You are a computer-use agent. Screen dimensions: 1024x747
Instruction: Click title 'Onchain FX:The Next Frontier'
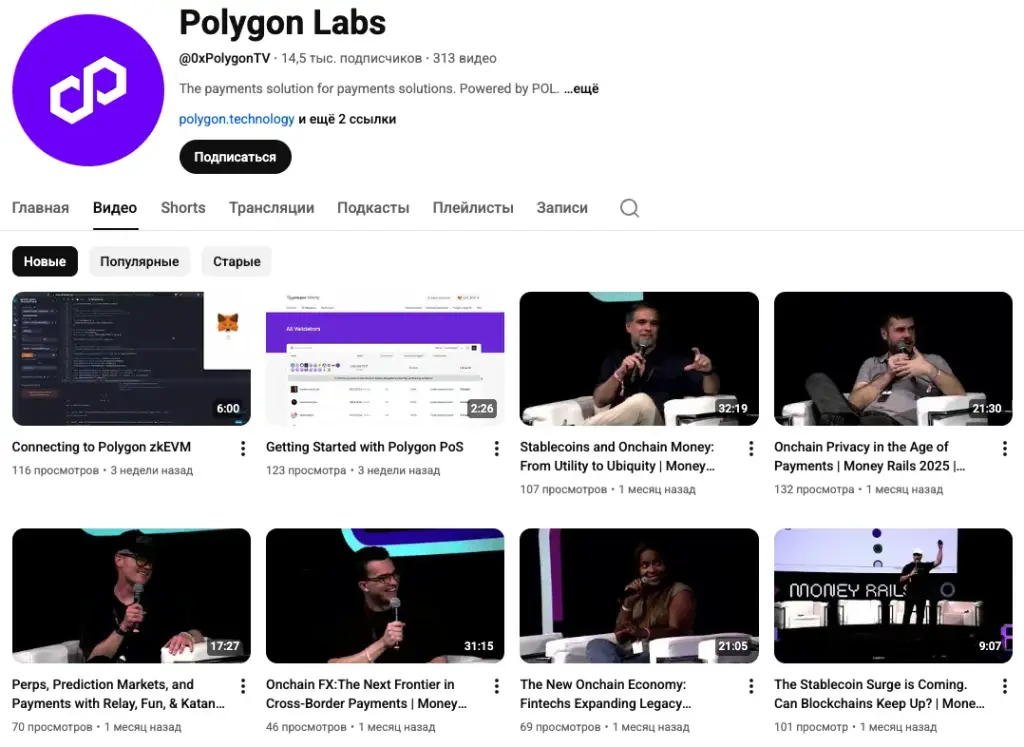point(366,694)
